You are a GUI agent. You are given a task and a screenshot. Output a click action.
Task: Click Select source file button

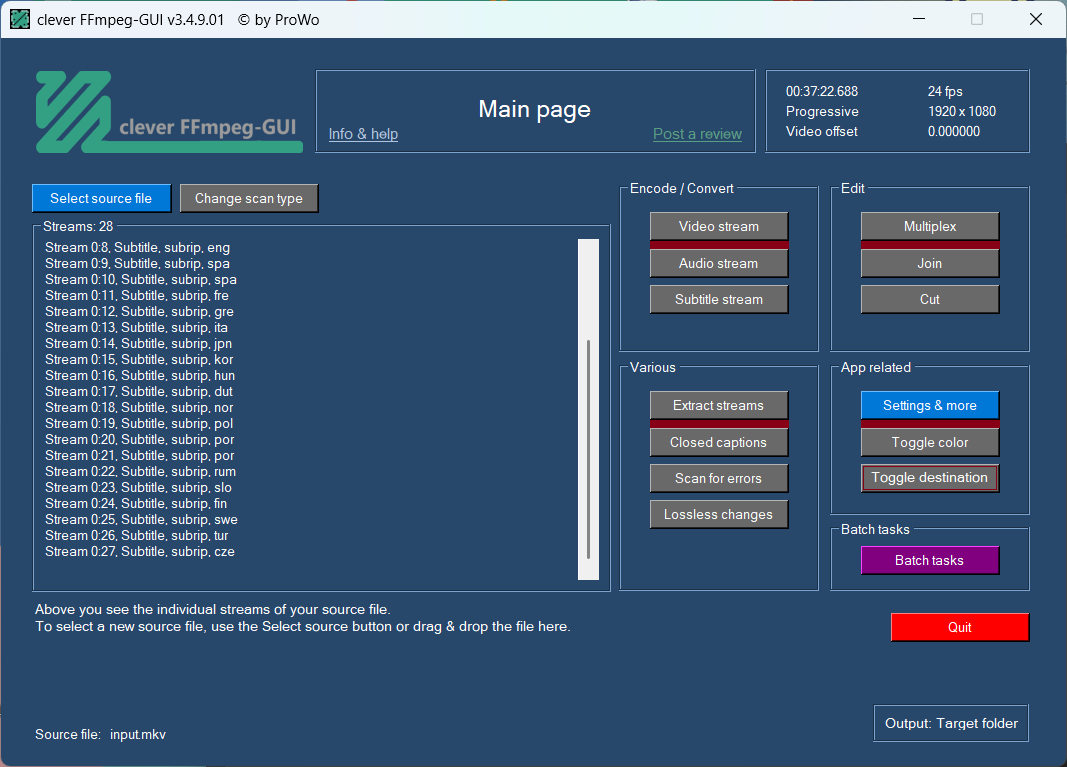(101, 198)
